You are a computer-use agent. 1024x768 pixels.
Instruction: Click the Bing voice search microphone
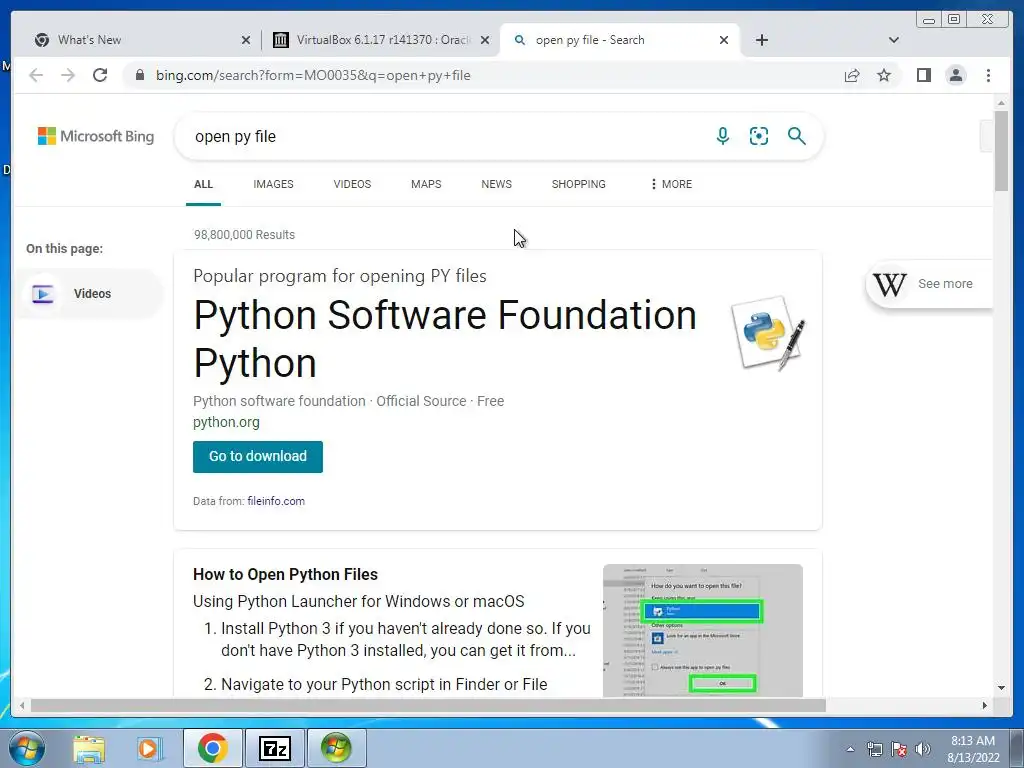722,136
